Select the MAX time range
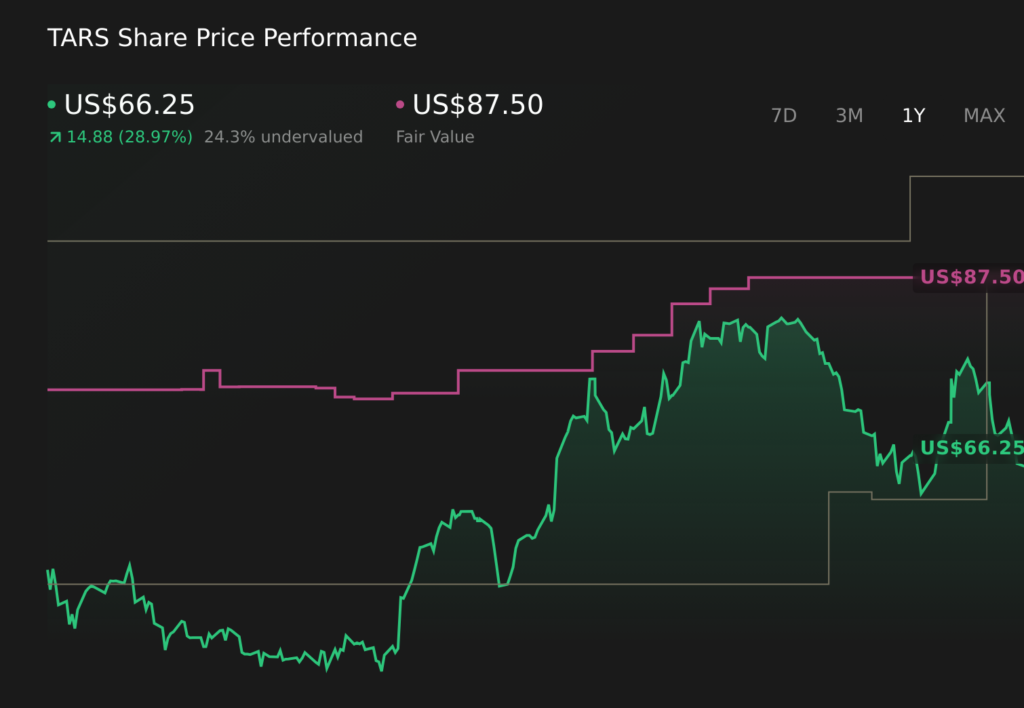1024x708 pixels. [x=984, y=116]
